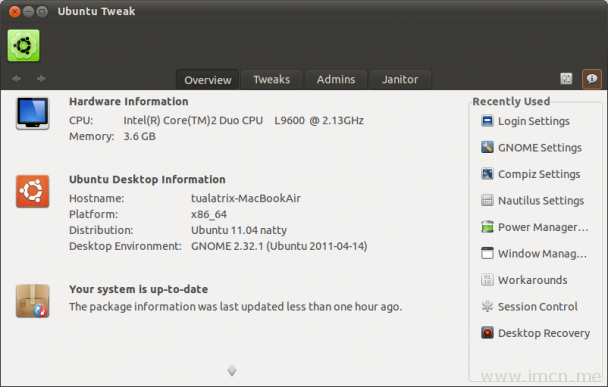
Task: Open the Admins tab
Action: (x=336, y=79)
